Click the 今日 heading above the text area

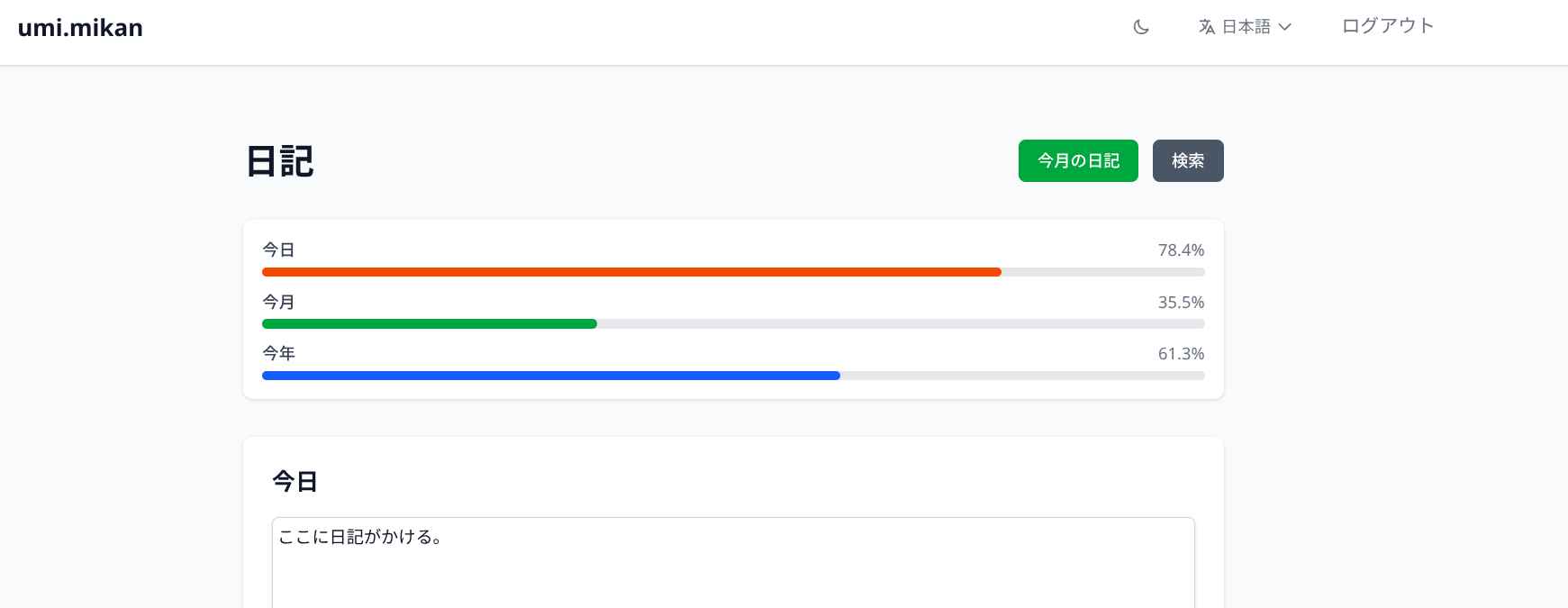[x=295, y=482]
